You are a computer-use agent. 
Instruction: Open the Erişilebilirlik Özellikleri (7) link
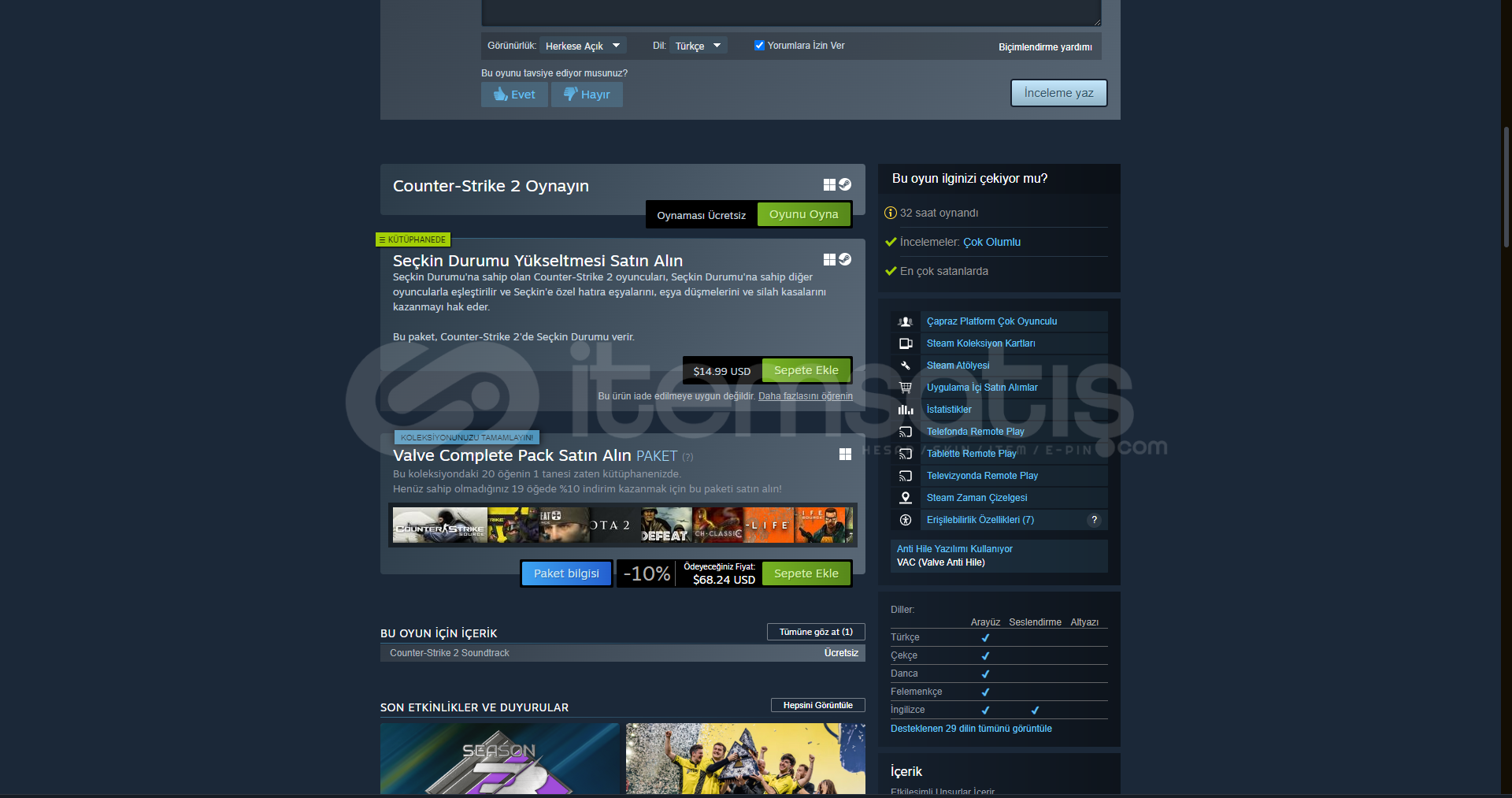tap(980, 520)
